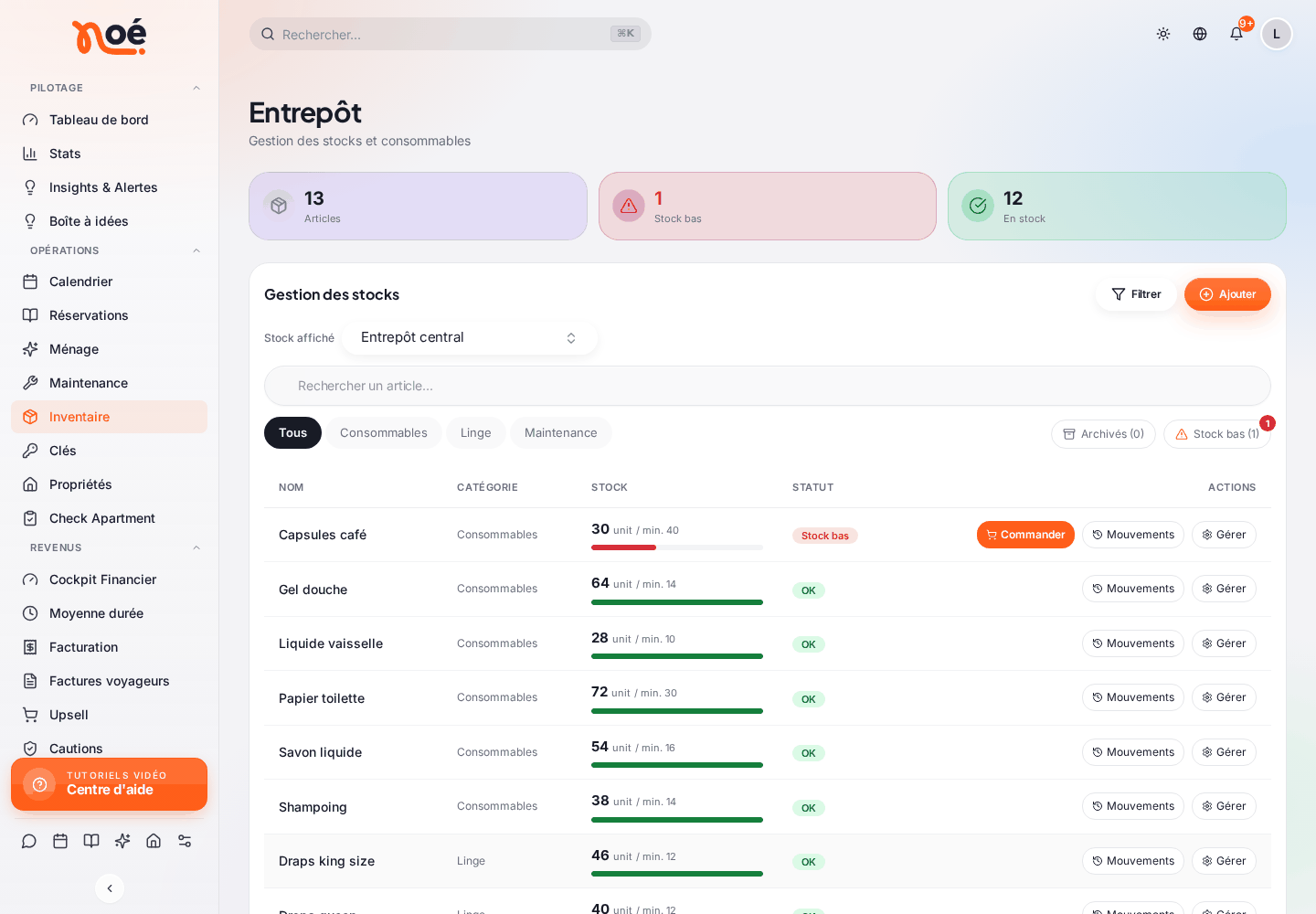Click the Filtrer button
The height and width of the screenshot is (914, 1316).
(x=1136, y=294)
